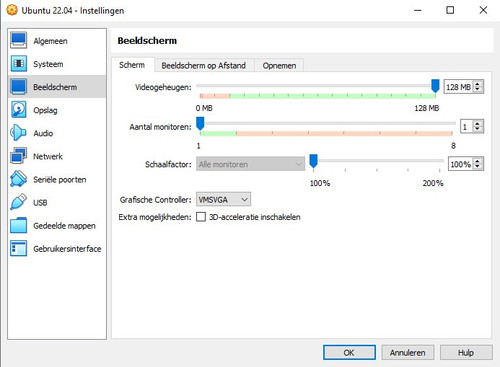
Task: Switch to the Opnemen tab
Action: 279,65
